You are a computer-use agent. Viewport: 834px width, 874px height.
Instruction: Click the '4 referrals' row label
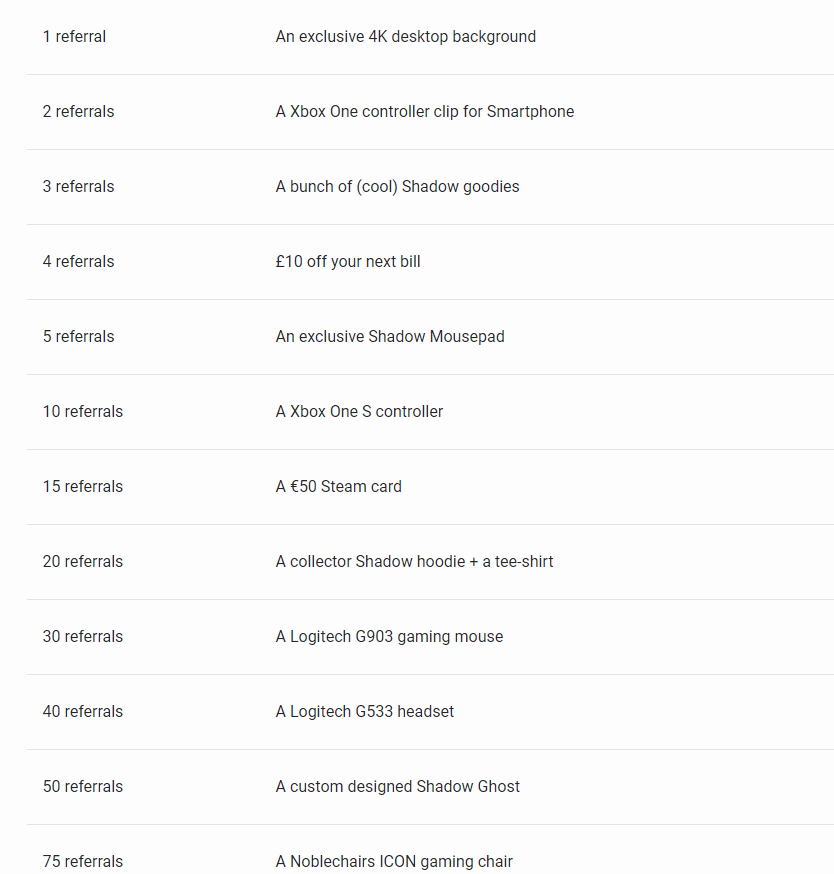point(79,261)
